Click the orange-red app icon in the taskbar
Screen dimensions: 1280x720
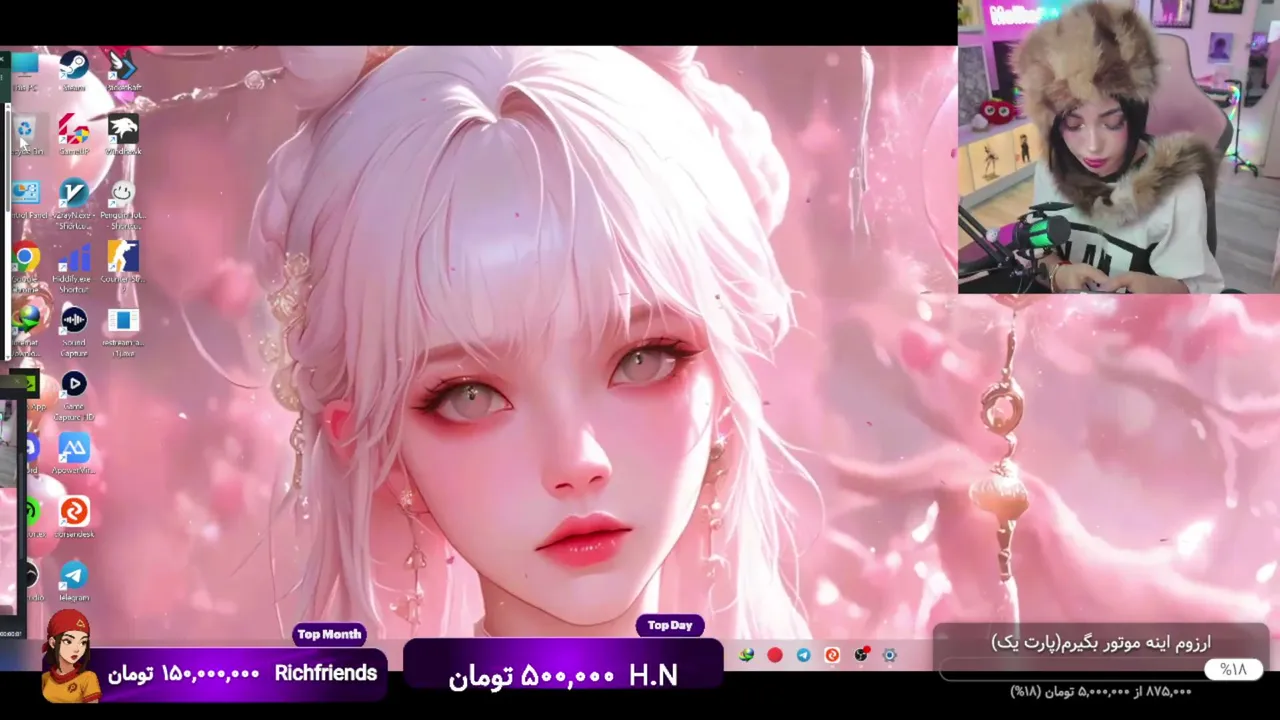click(x=832, y=655)
